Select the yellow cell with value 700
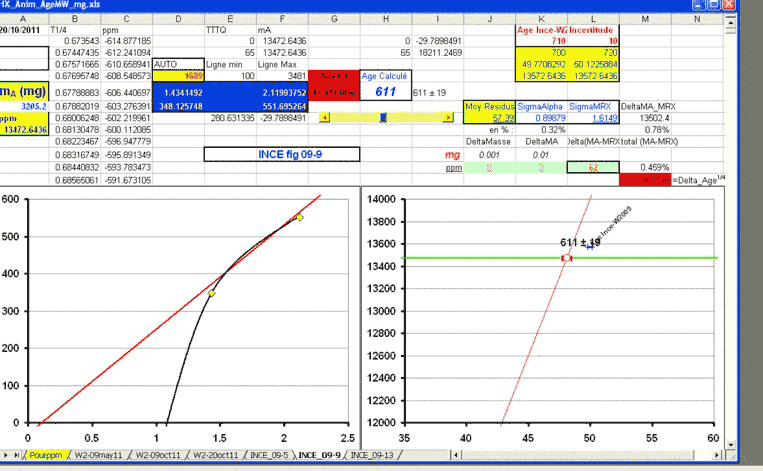The image size is (763, 471). click(541, 53)
